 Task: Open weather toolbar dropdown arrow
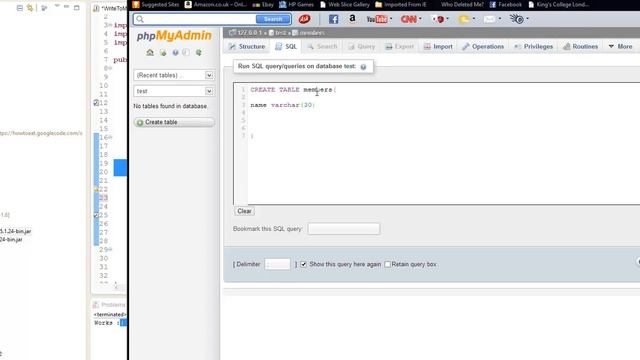473,19
